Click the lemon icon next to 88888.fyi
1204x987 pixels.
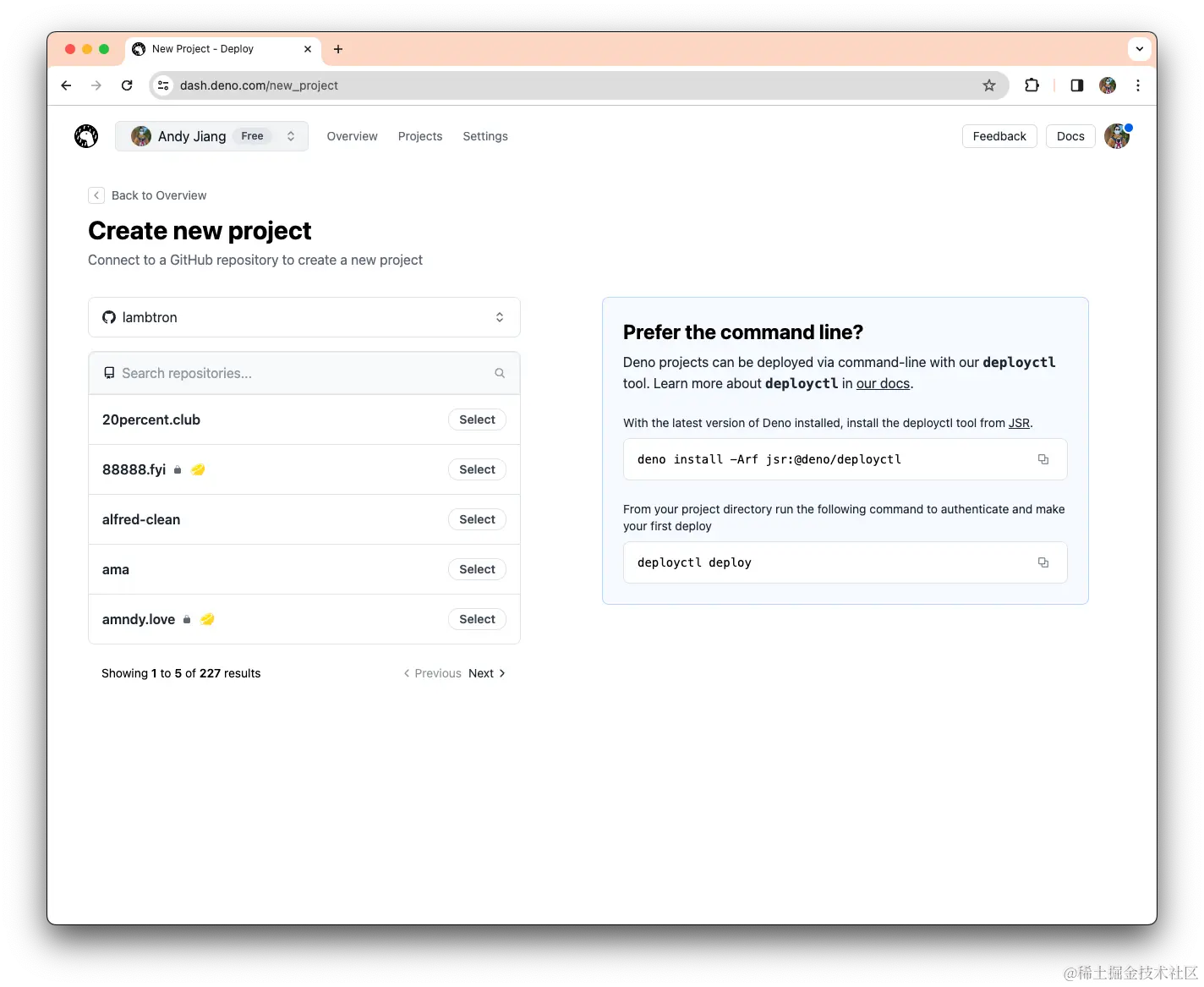click(198, 469)
